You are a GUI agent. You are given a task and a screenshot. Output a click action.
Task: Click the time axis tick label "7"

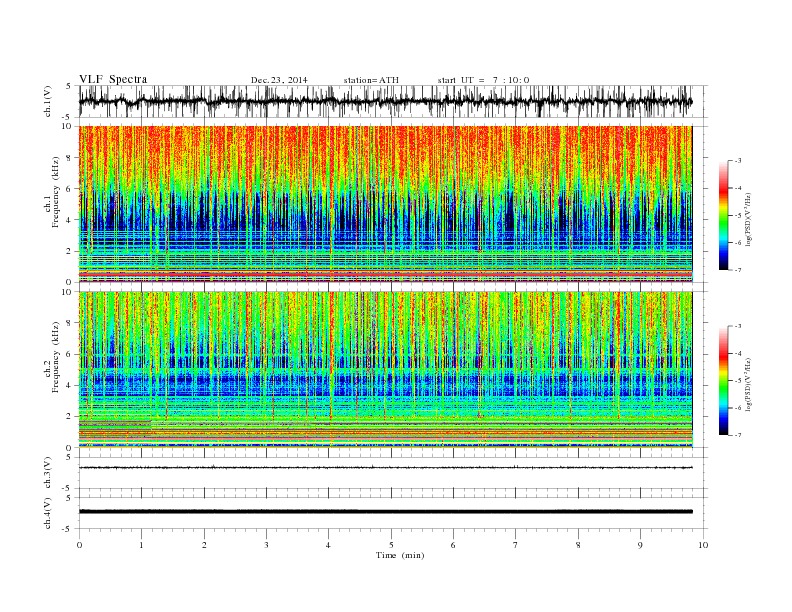[x=516, y=545]
